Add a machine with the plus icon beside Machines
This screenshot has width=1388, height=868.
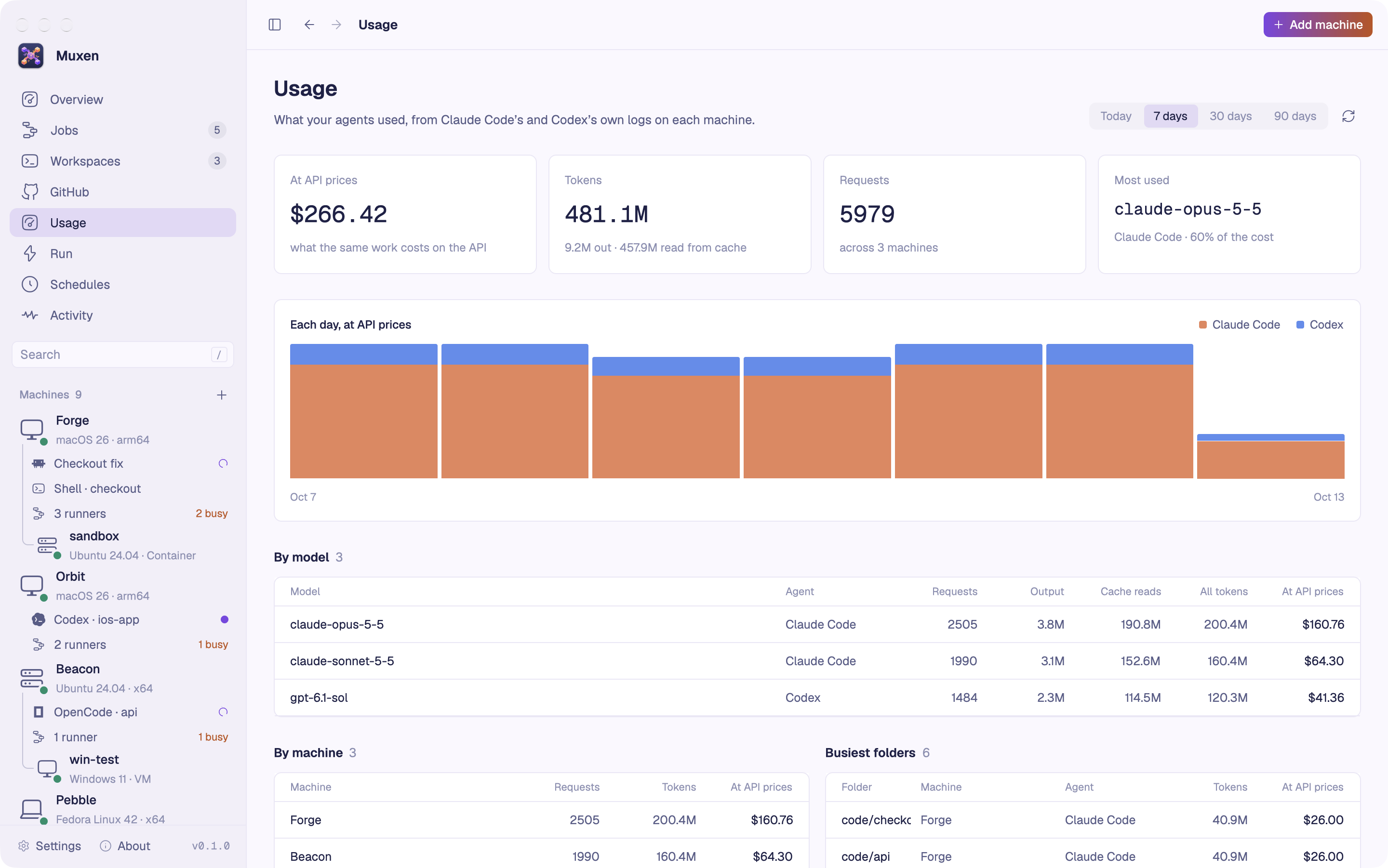click(x=222, y=395)
